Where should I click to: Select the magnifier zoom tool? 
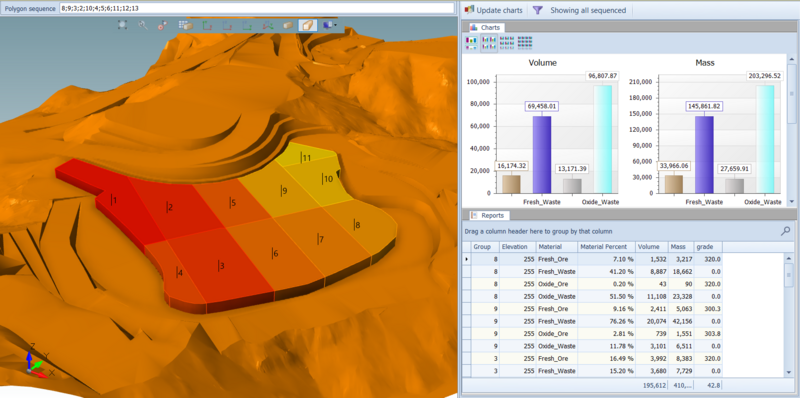(x=143, y=24)
